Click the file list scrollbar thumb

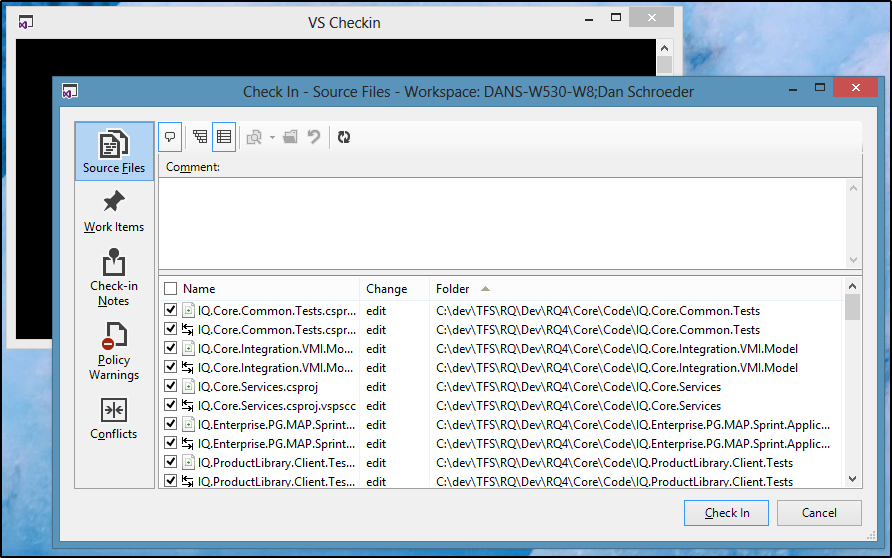852,307
